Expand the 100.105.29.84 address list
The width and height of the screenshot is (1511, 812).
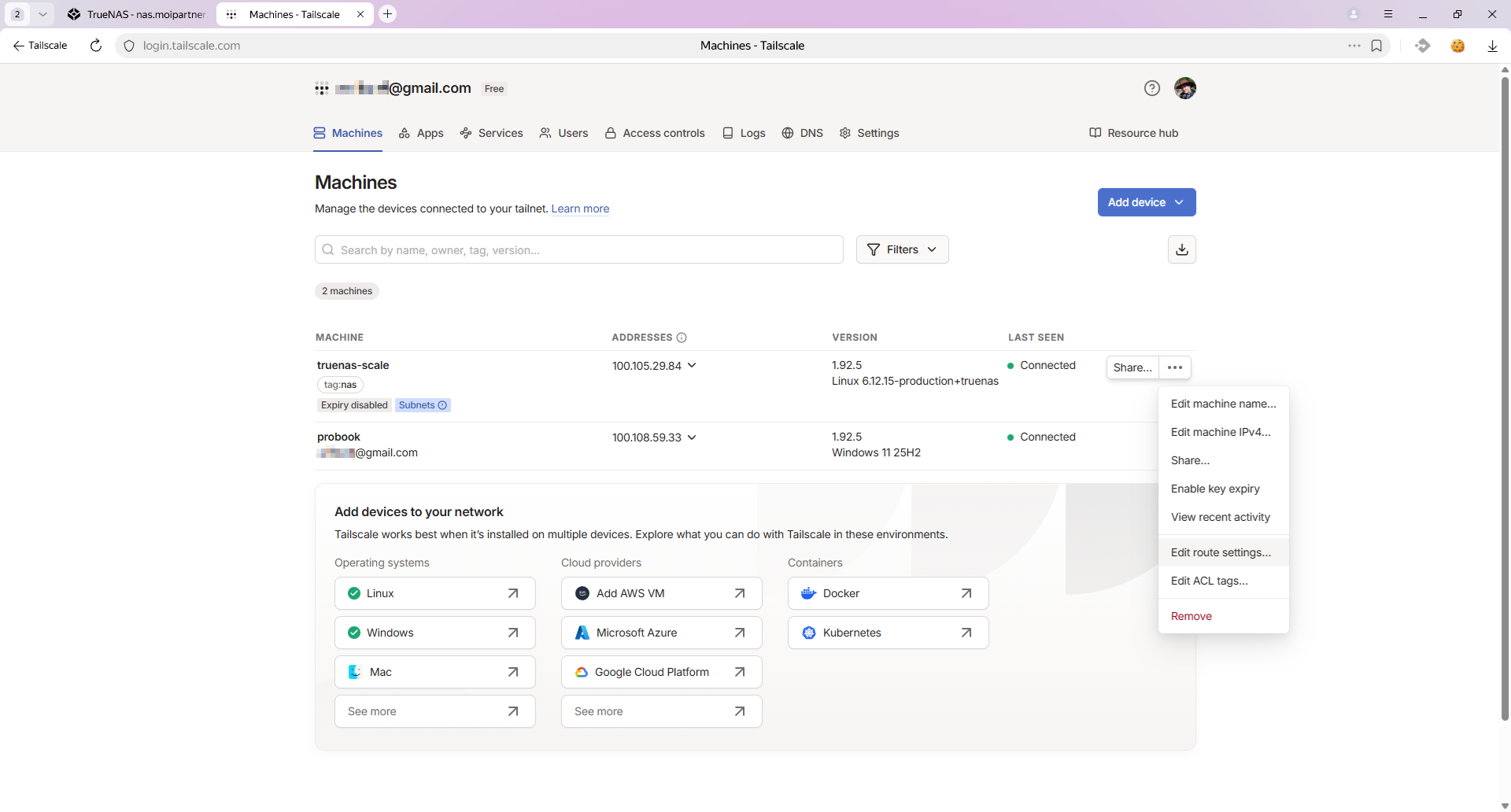(692, 366)
